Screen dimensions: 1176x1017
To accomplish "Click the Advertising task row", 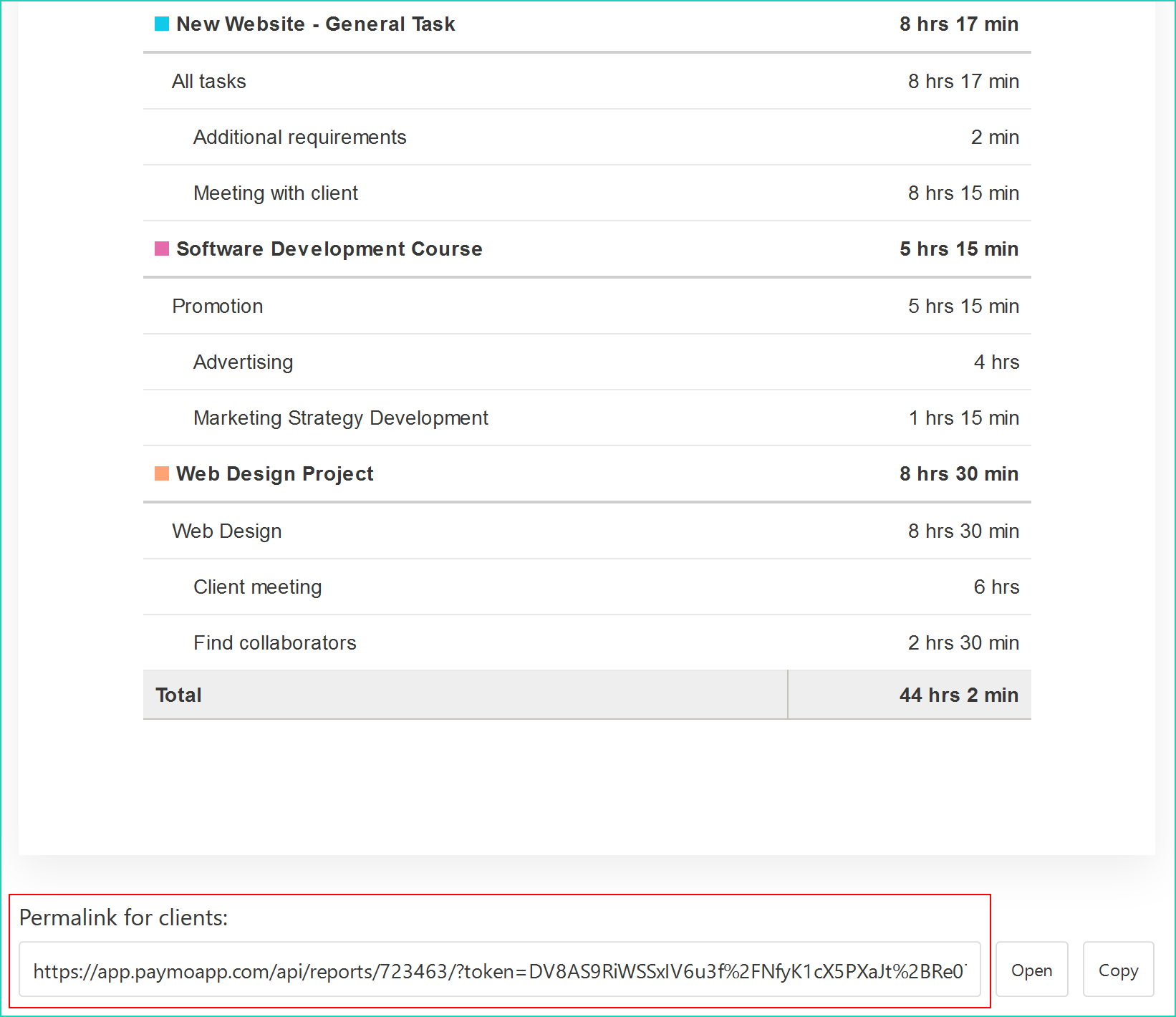I will tap(243, 362).
